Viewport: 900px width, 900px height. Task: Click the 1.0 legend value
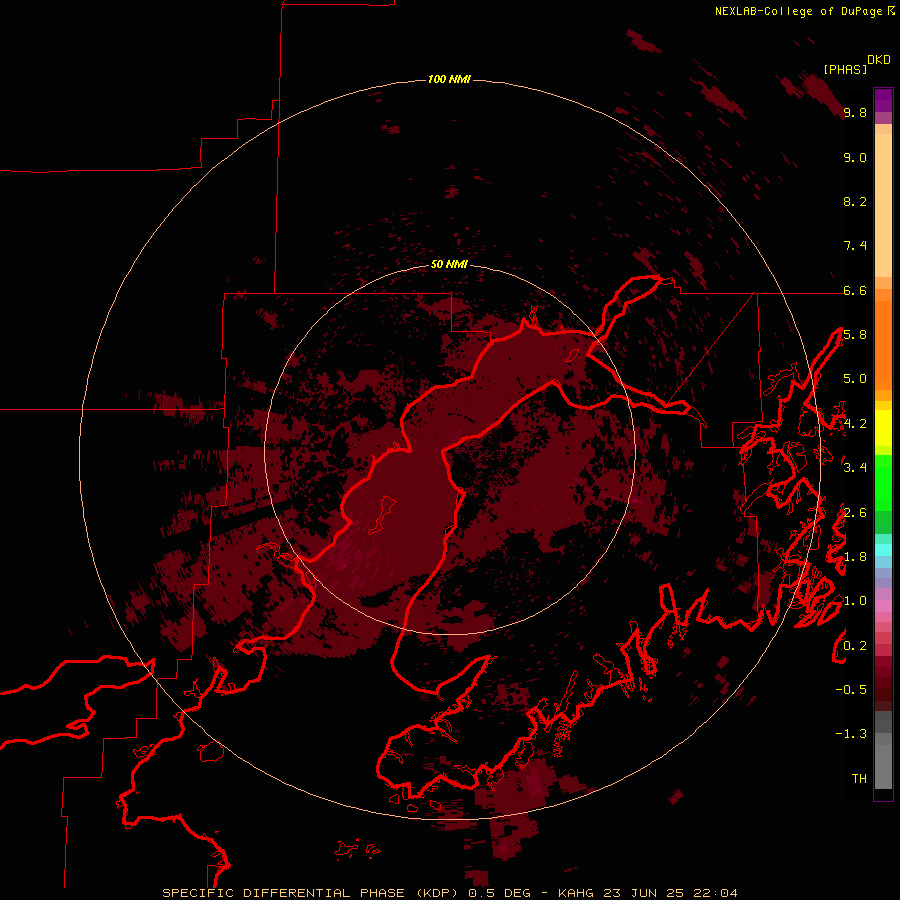[x=855, y=601]
